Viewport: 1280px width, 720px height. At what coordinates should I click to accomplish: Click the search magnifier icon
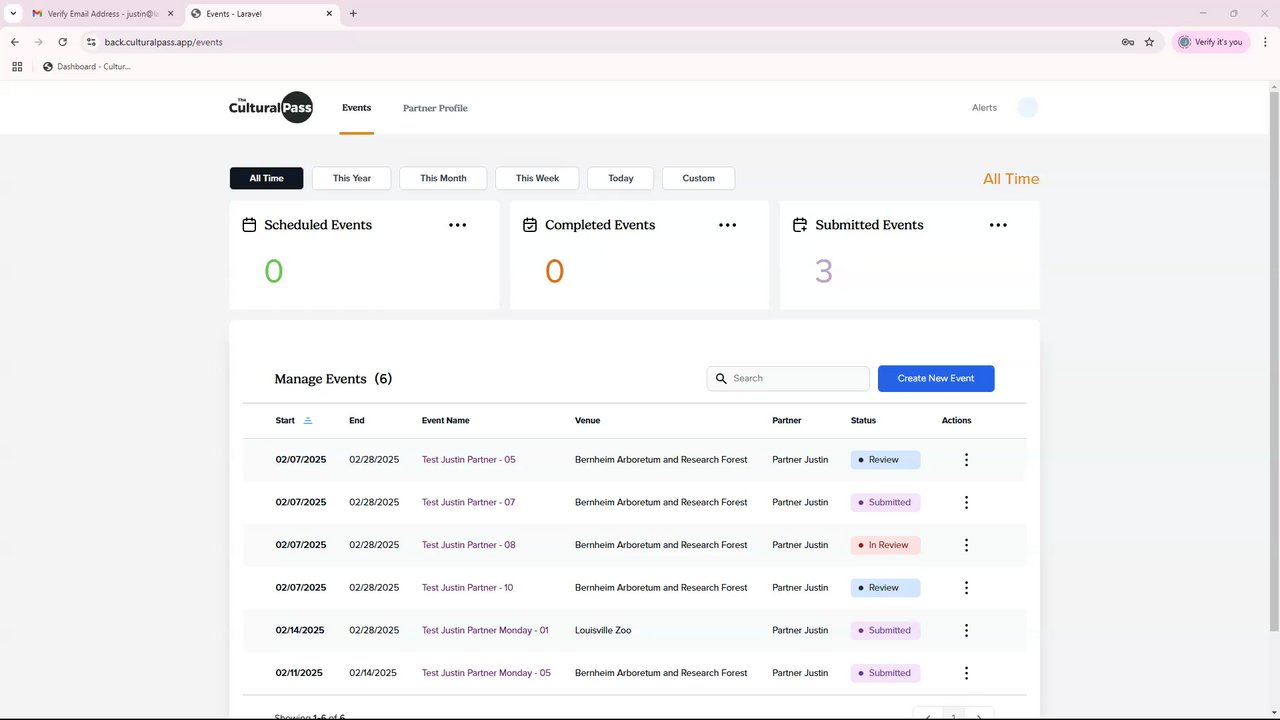click(721, 379)
